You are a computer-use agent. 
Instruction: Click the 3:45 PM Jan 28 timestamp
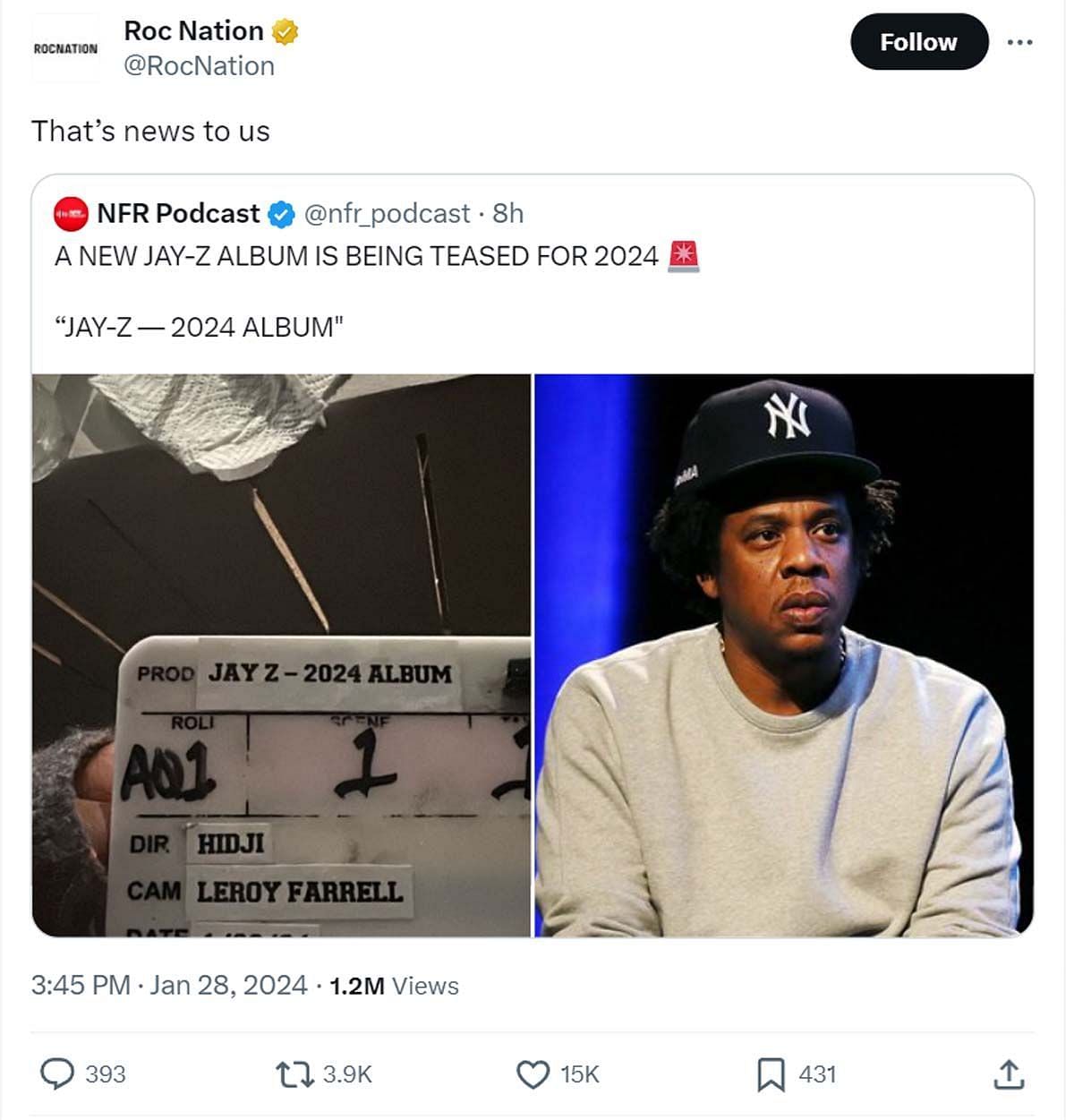pyautogui.click(x=169, y=986)
